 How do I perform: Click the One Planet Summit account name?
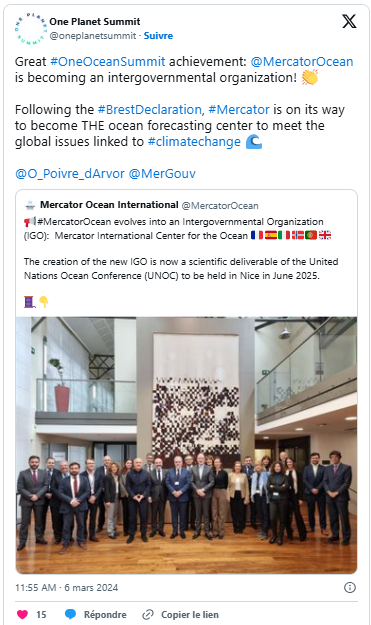[94, 22]
